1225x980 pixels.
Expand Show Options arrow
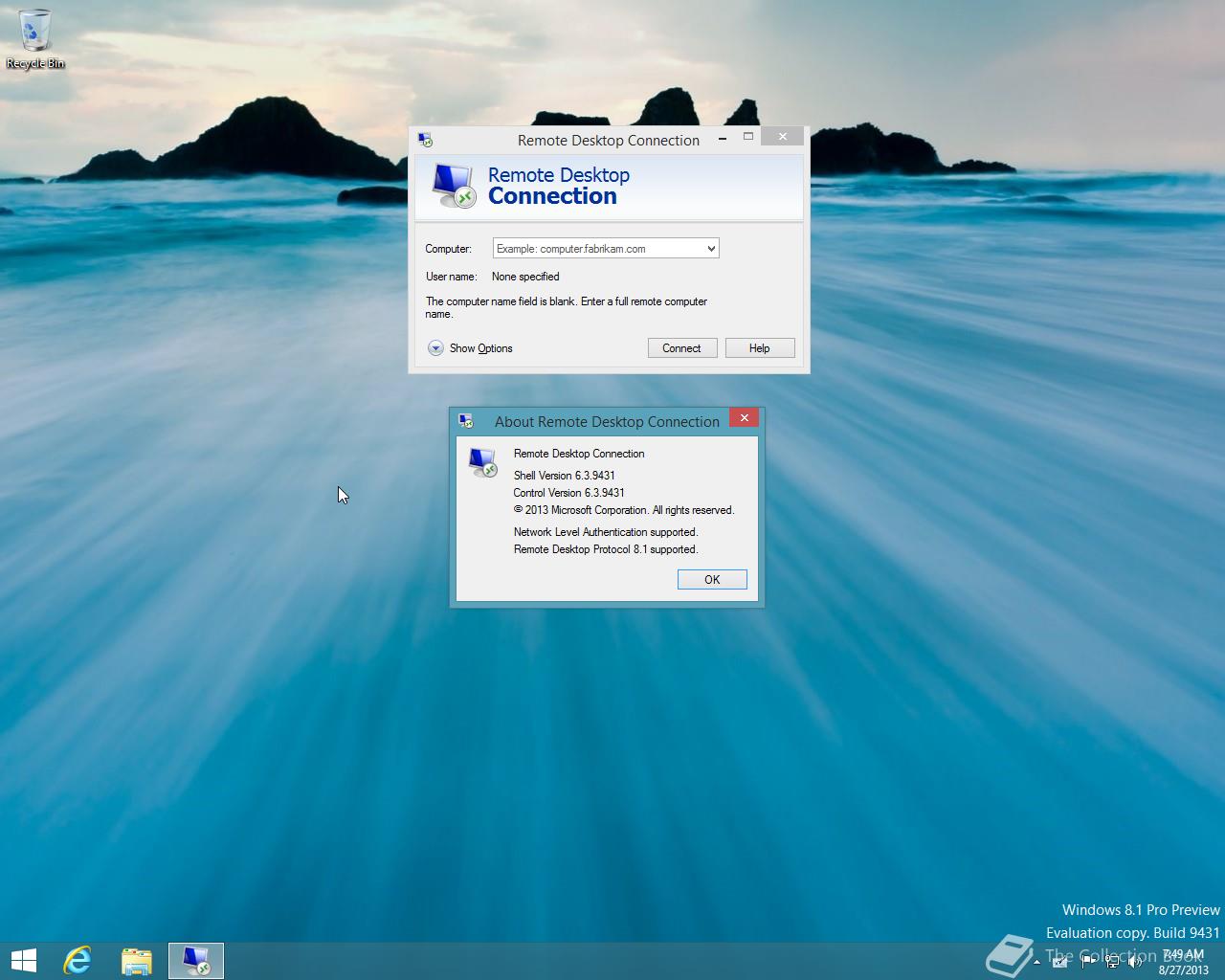pos(435,348)
